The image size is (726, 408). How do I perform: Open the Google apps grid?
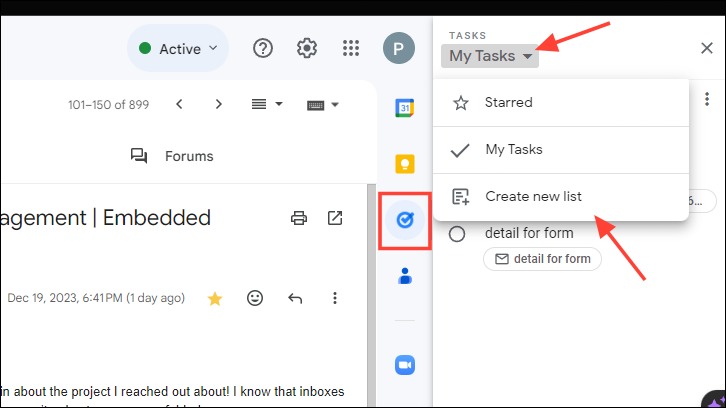[351, 48]
